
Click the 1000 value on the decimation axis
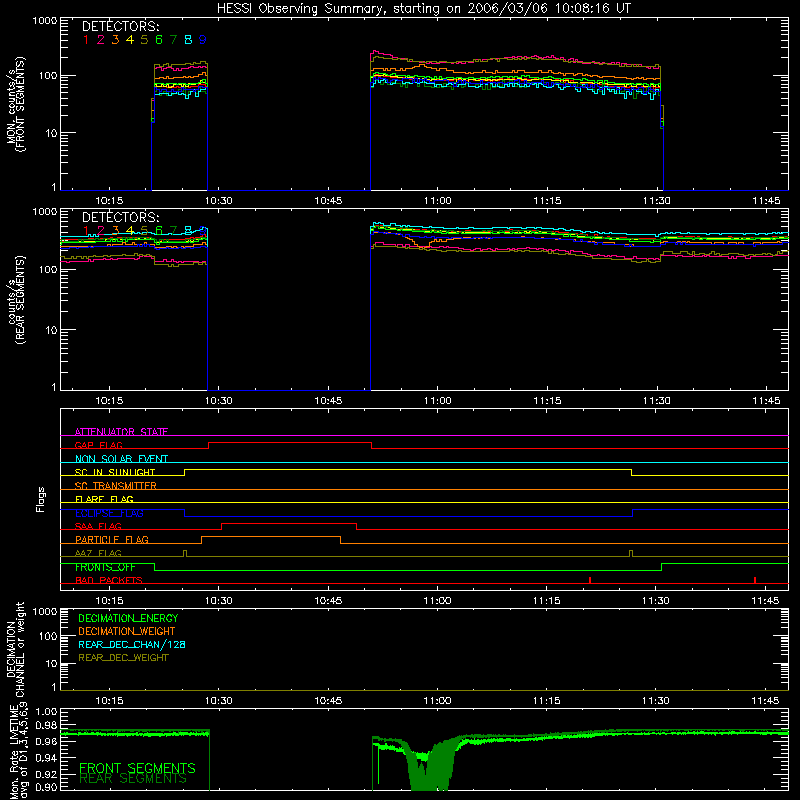click(45, 611)
